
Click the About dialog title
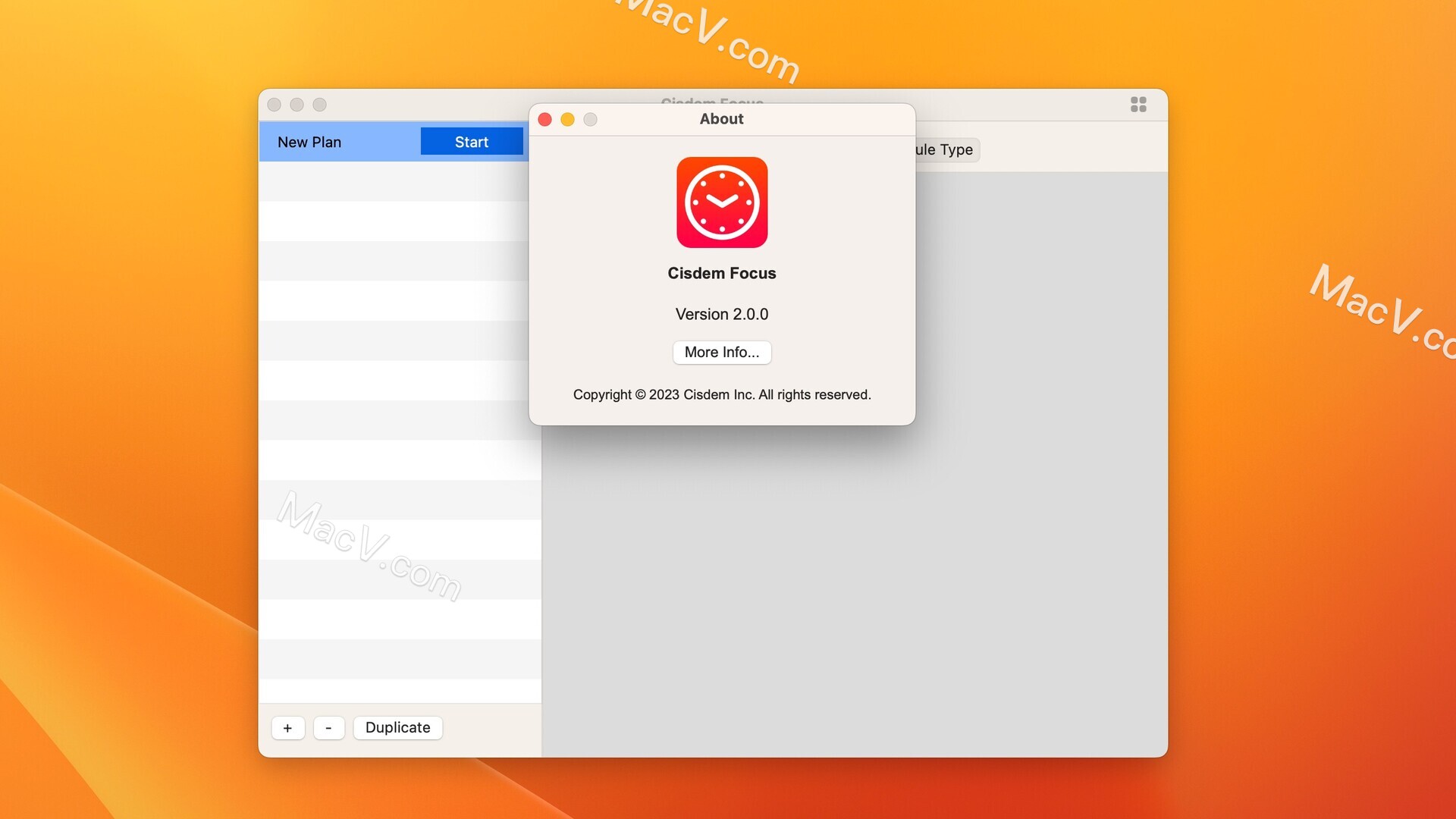click(722, 119)
